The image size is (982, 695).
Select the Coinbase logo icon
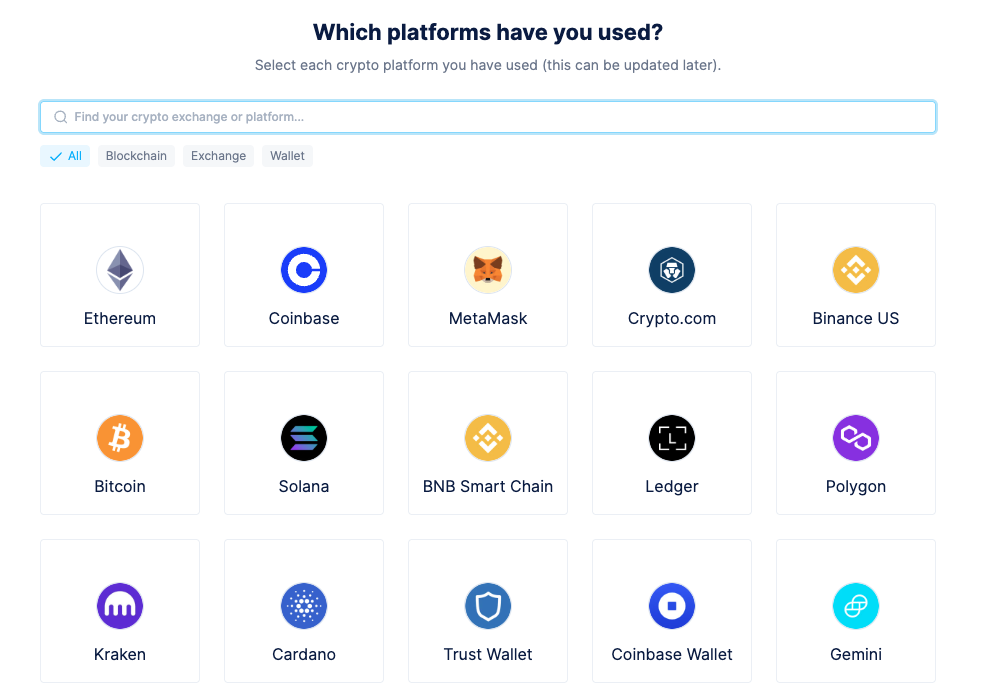click(x=304, y=270)
